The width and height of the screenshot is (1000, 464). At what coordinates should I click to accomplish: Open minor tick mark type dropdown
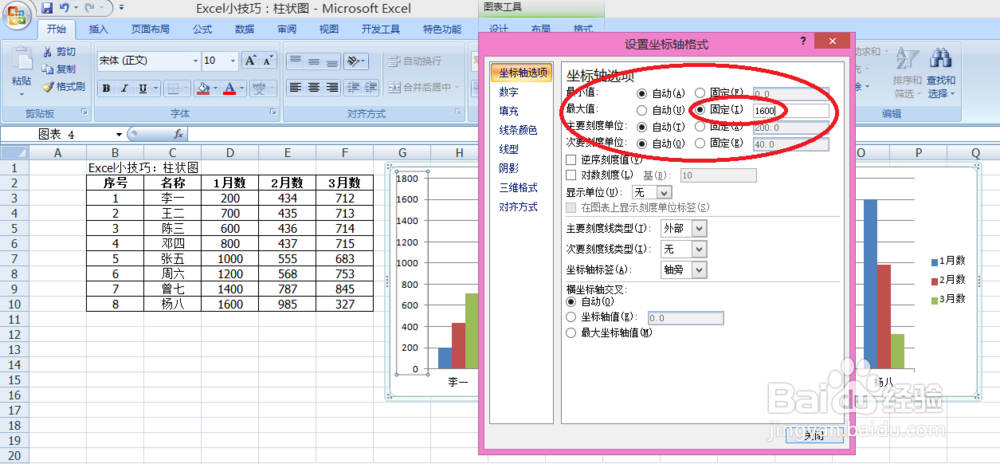pos(700,249)
